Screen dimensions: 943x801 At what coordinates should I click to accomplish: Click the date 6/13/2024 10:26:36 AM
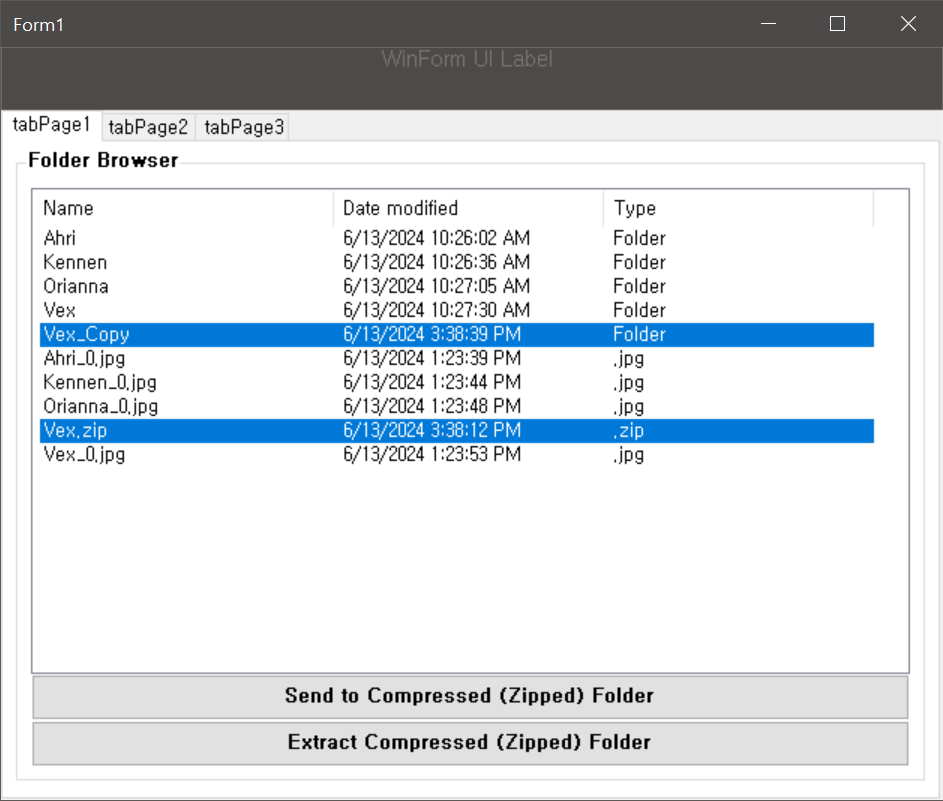(x=437, y=262)
